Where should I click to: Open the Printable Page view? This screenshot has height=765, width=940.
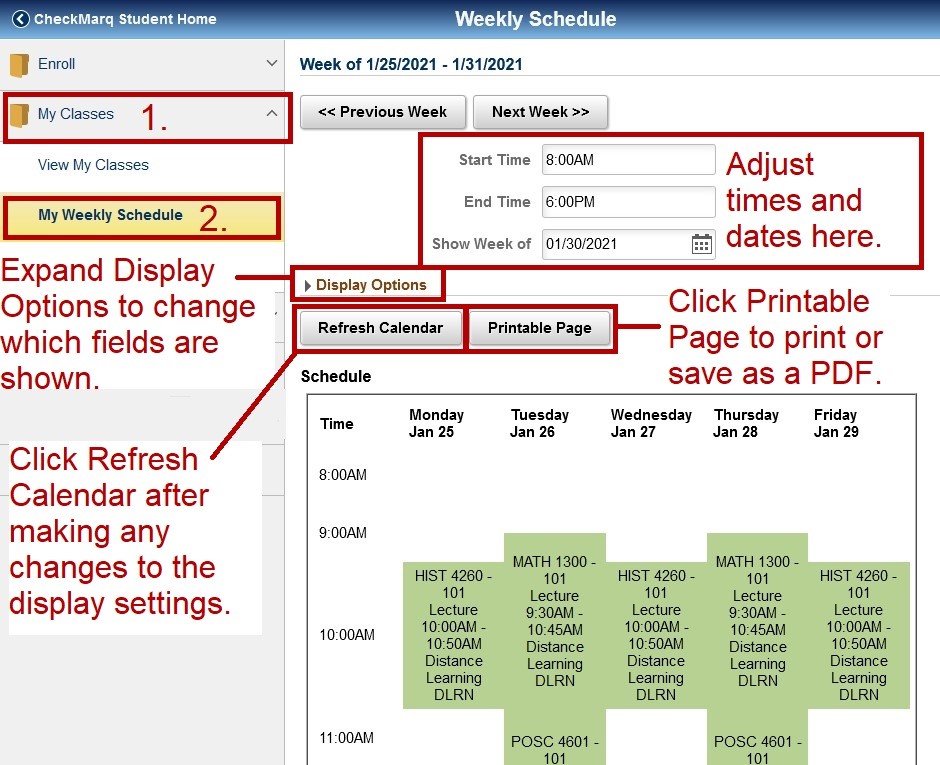tap(539, 328)
